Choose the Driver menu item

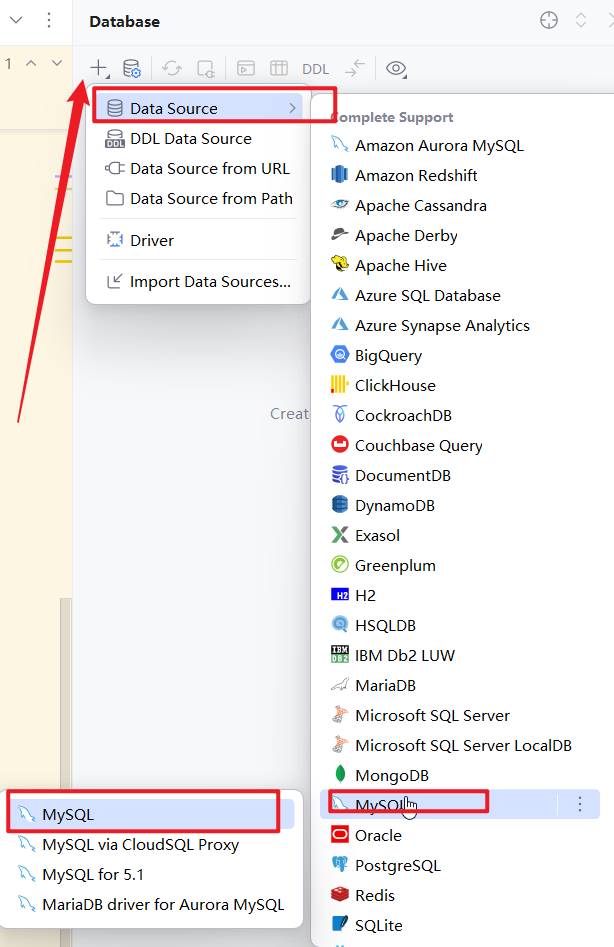tap(199, 240)
